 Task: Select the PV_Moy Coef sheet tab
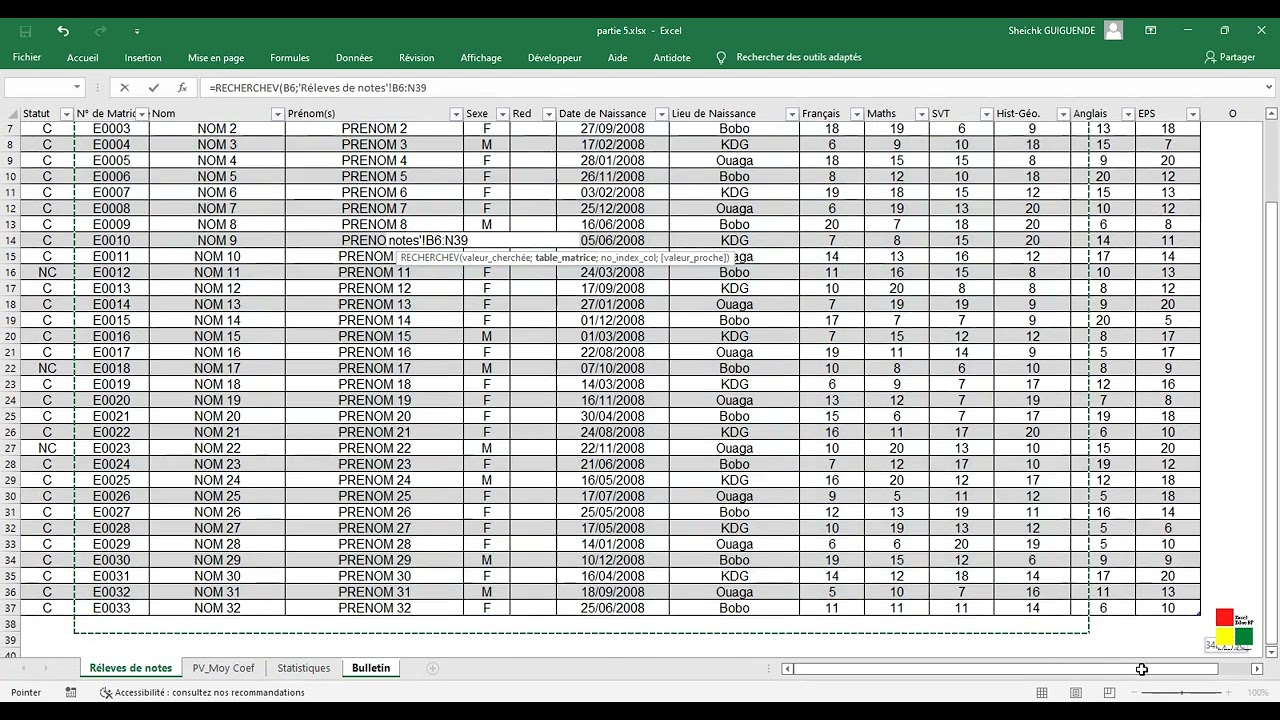click(x=223, y=668)
